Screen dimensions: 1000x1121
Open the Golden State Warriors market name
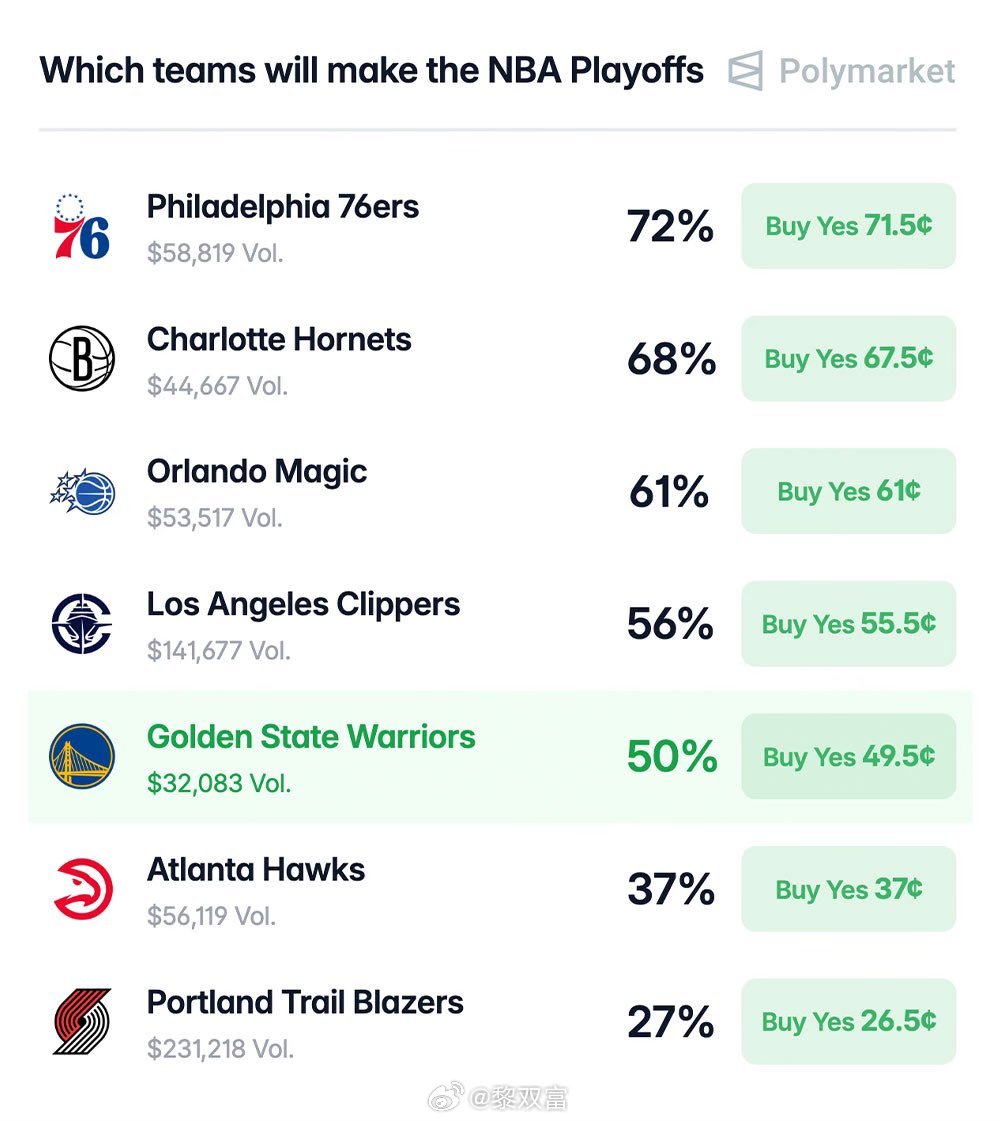tap(311, 737)
